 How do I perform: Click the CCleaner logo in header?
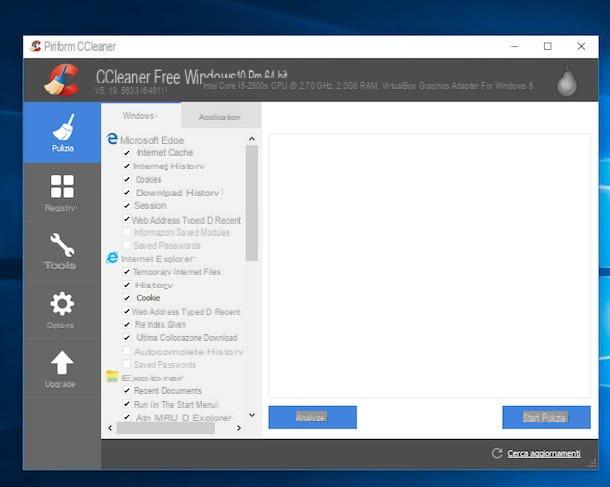pyautogui.click(x=62, y=80)
